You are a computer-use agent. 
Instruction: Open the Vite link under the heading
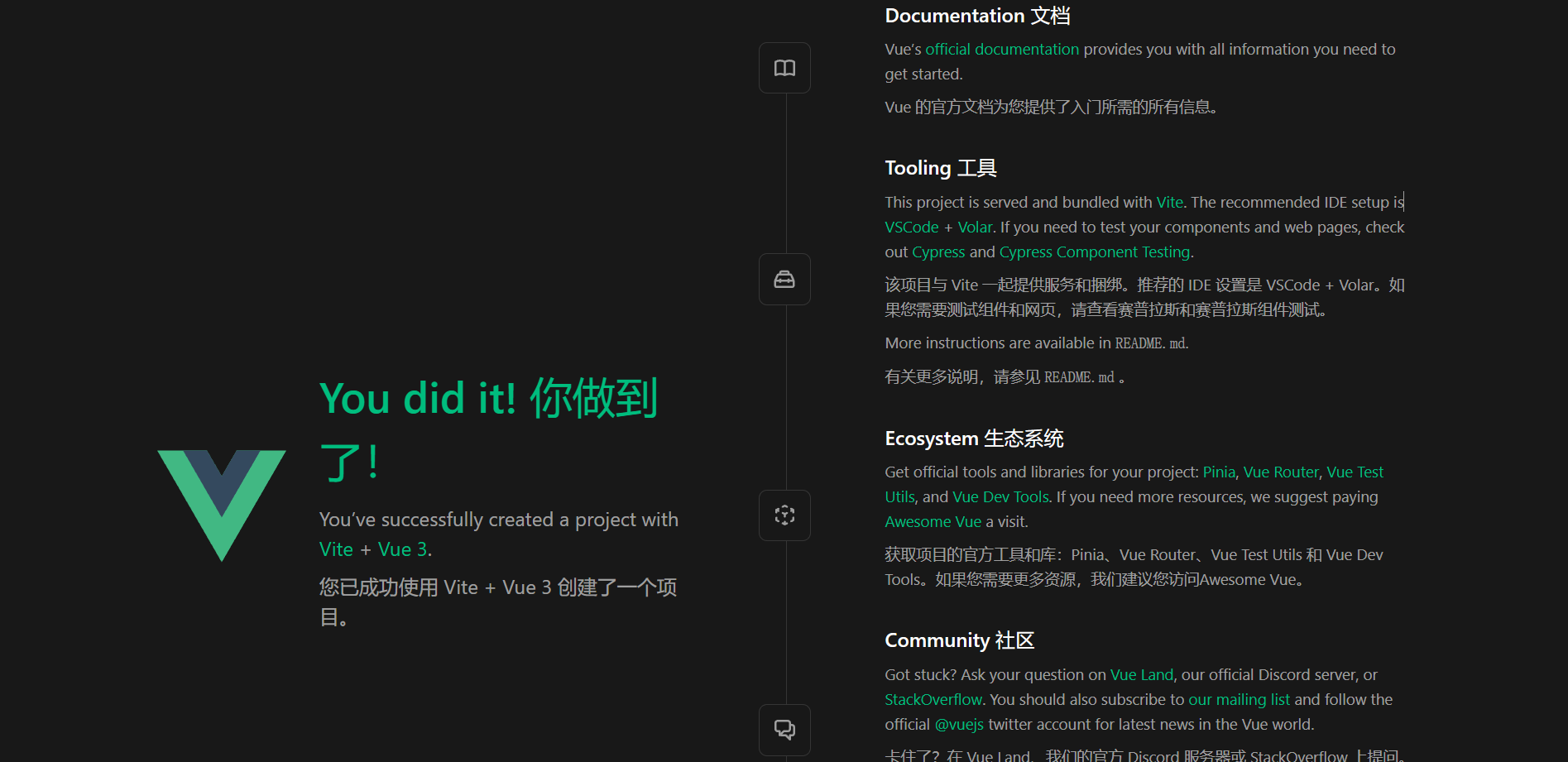(x=336, y=550)
